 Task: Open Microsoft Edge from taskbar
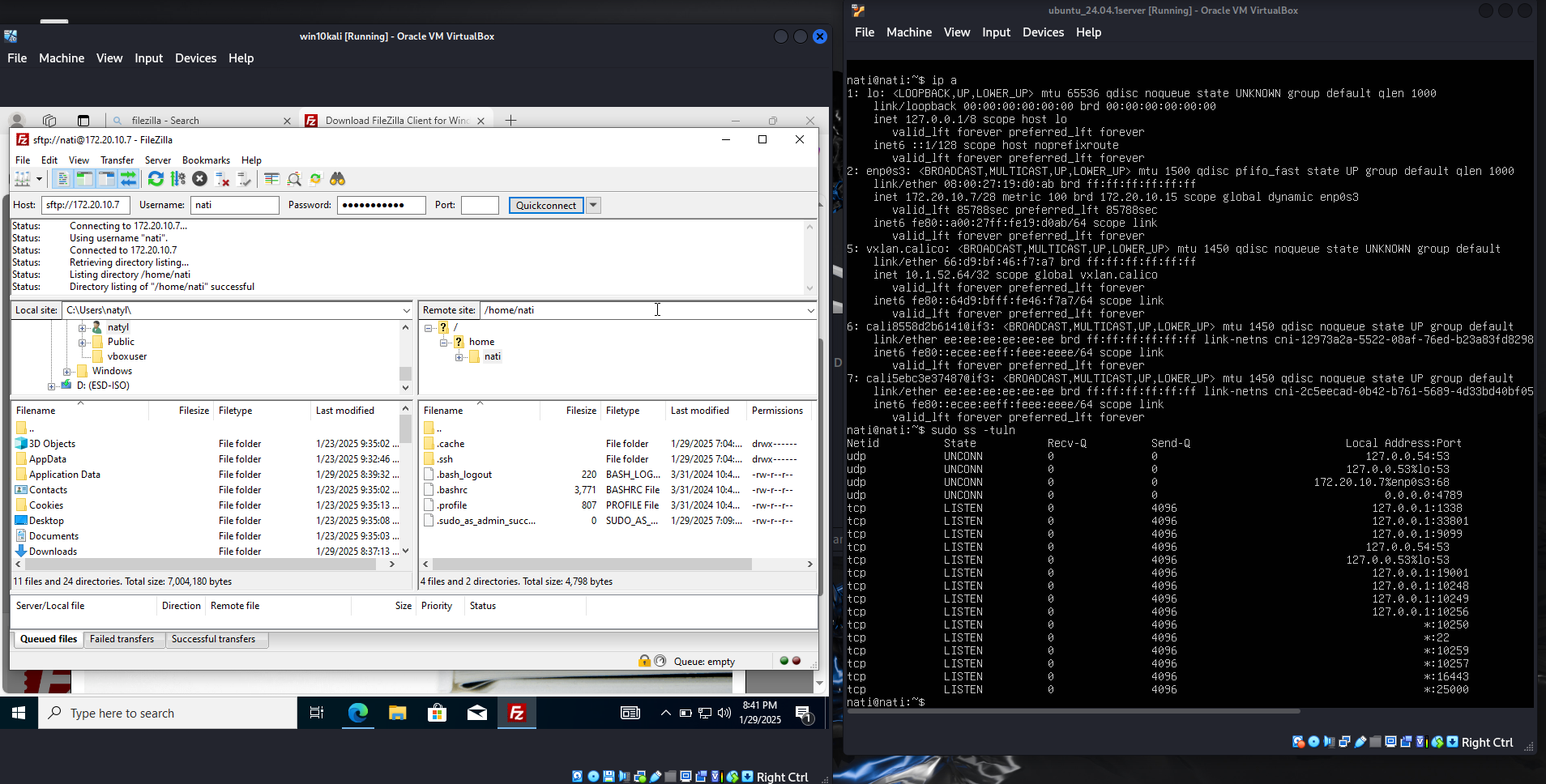point(357,713)
